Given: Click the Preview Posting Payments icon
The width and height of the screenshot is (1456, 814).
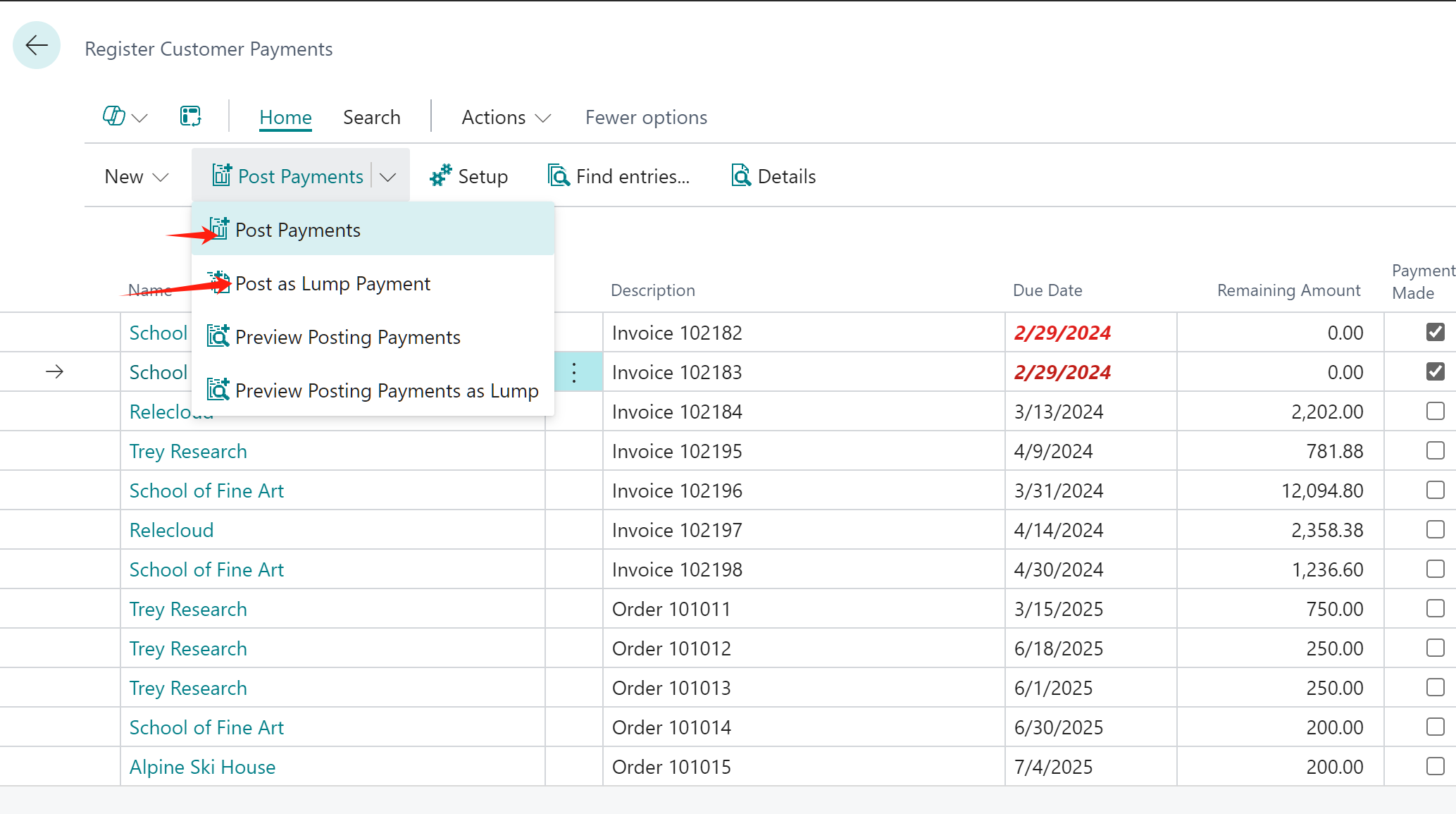Looking at the screenshot, I should 218,336.
